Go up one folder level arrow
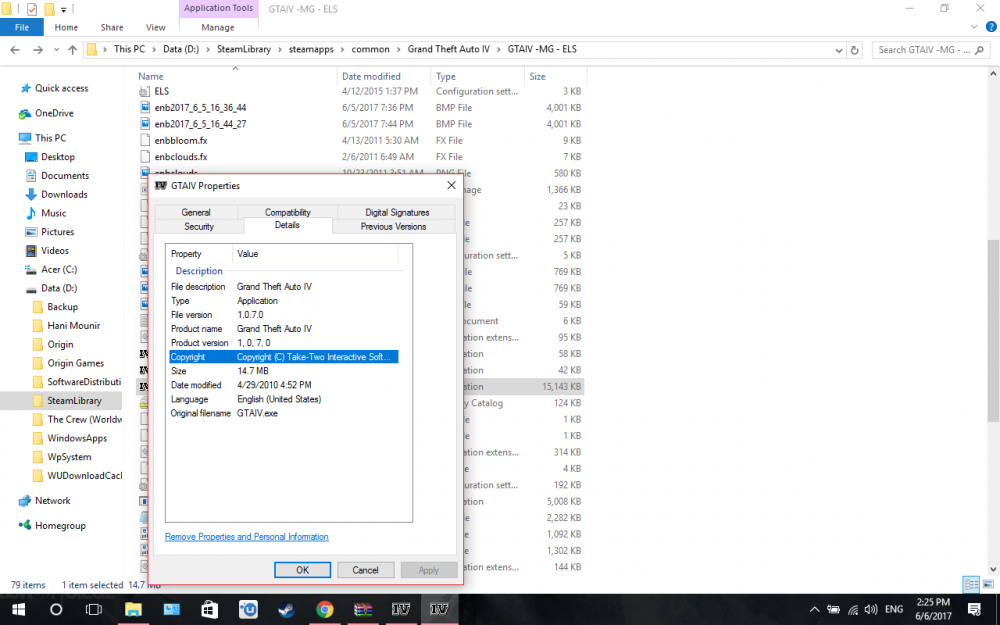 point(72,50)
